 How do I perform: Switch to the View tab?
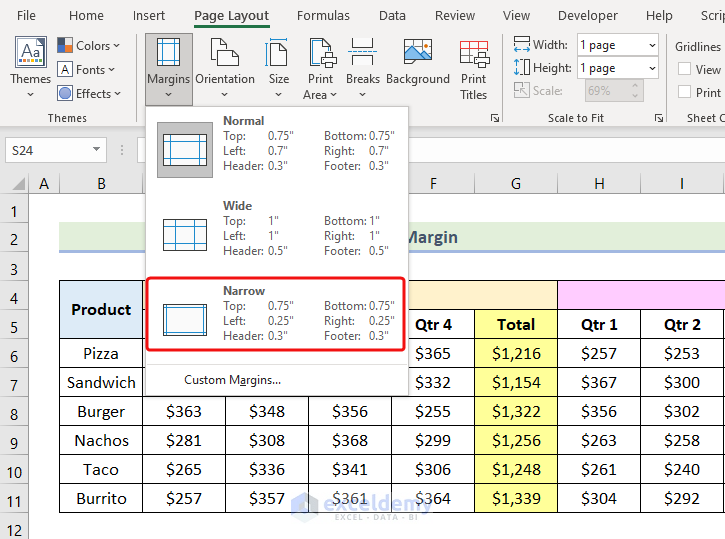[516, 16]
